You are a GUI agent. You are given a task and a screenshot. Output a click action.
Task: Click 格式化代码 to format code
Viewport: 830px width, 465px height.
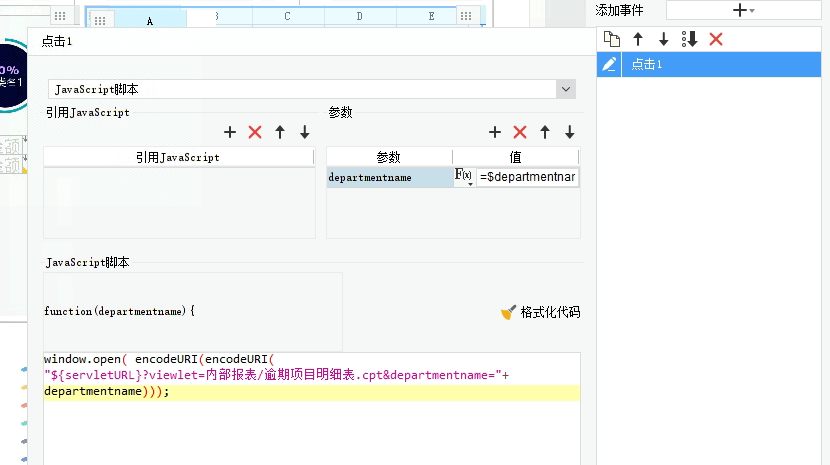(541, 312)
